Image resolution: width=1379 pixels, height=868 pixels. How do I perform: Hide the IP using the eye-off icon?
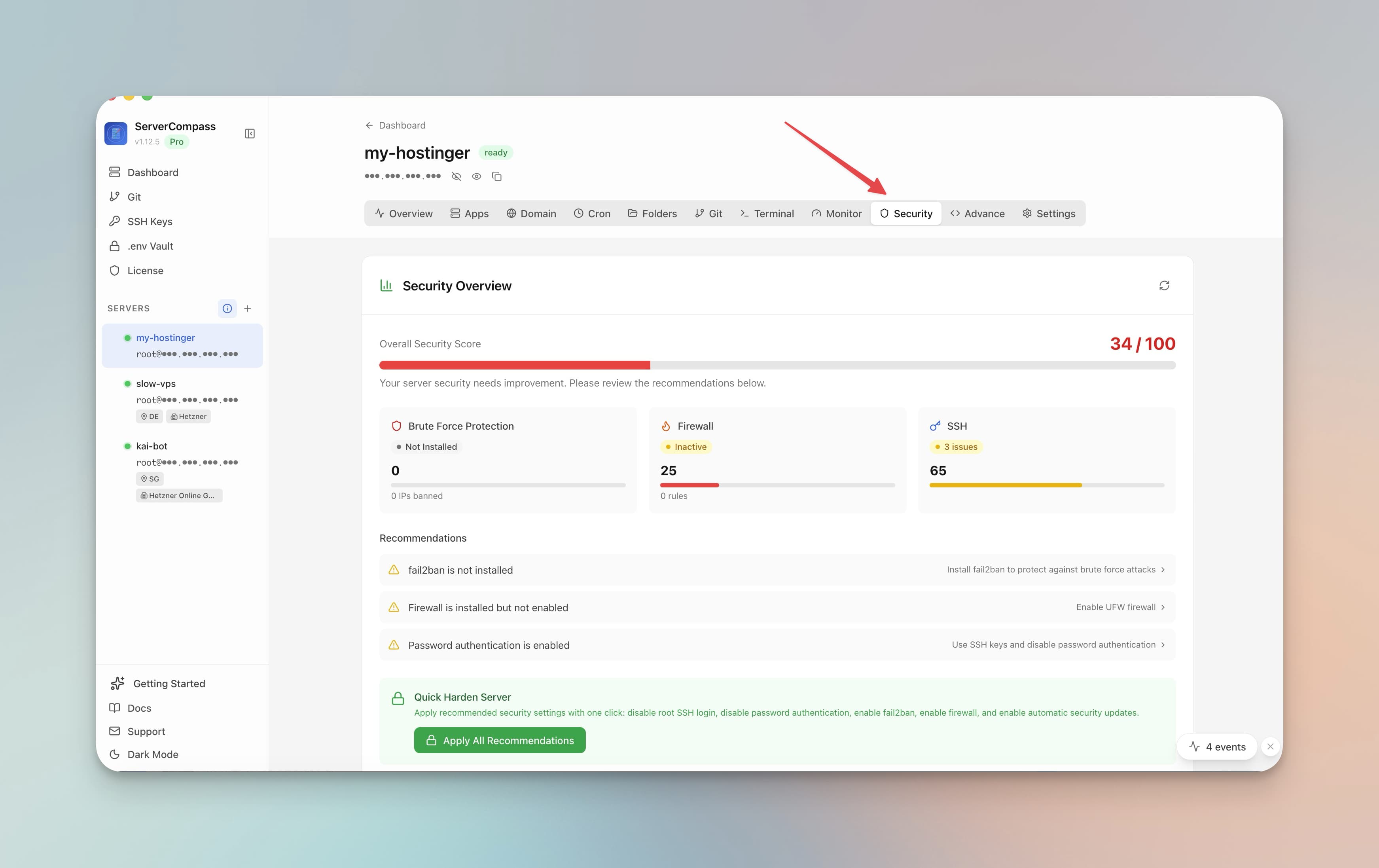coord(456,176)
